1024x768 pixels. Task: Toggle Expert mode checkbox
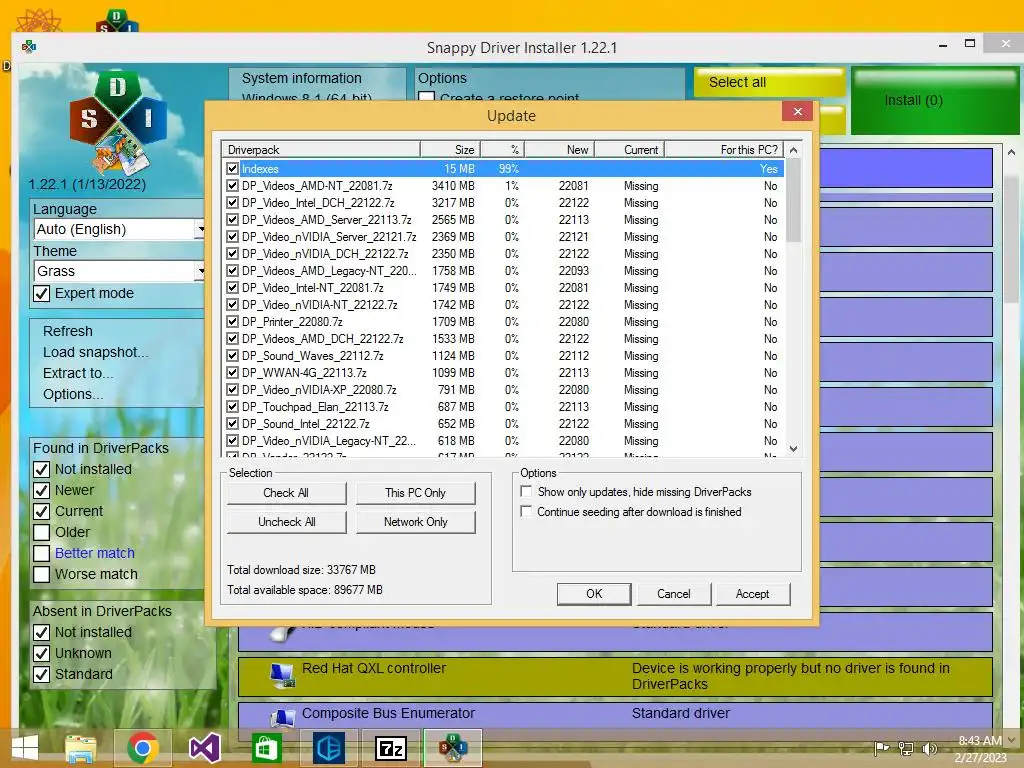click(x=42, y=293)
